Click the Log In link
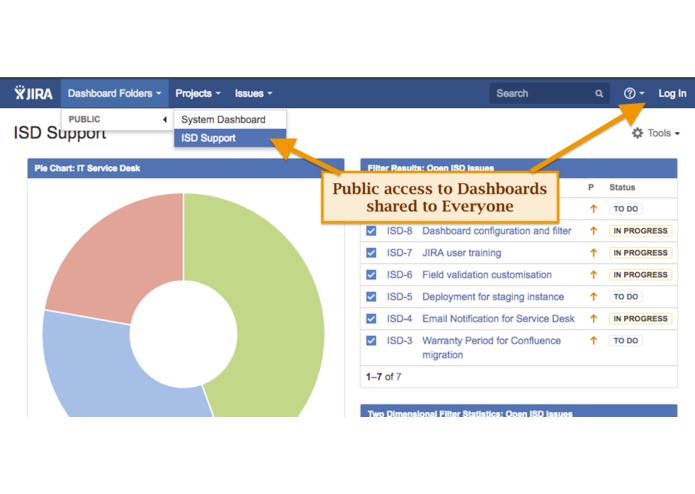 tap(672, 93)
